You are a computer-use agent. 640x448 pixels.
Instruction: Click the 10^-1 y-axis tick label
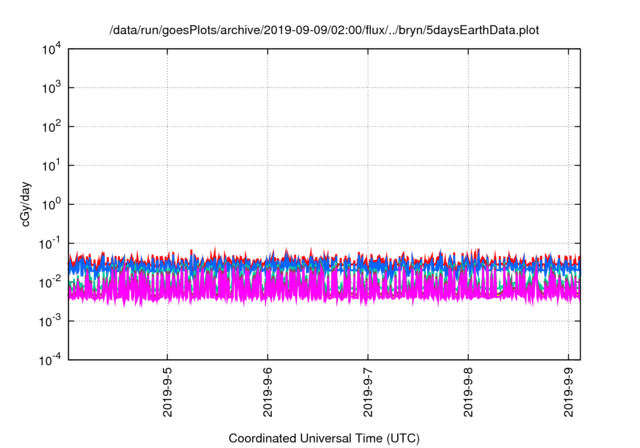point(50,244)
